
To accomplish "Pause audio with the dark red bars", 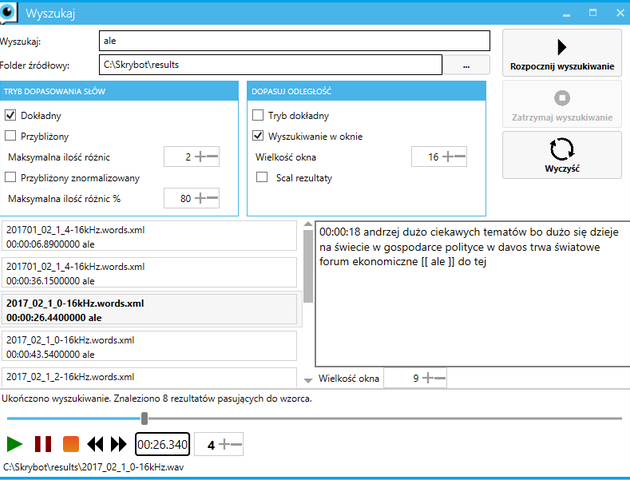I will coord(43,444).
